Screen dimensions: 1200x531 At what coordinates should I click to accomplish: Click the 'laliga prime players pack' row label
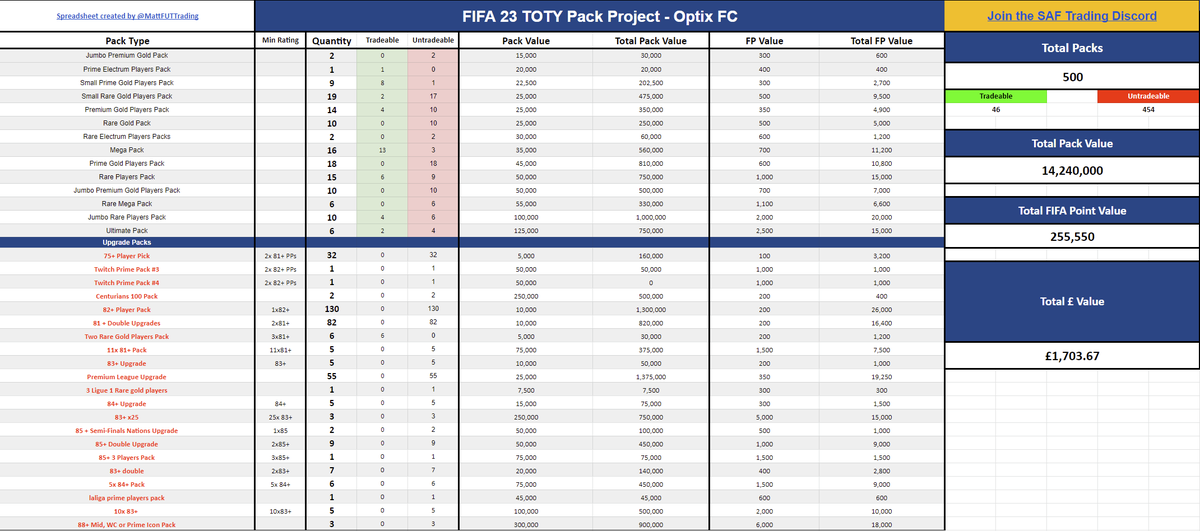(127, 497)
